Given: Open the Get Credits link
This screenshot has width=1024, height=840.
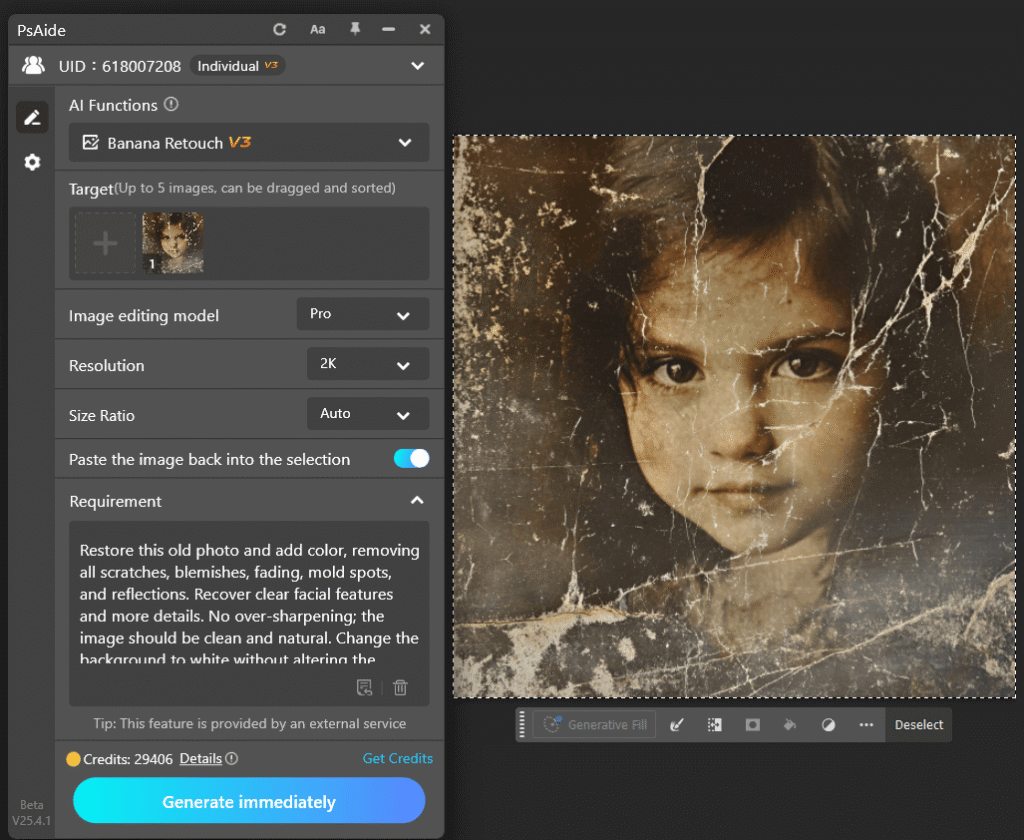Looking at the screenshot, I should 397,758.
